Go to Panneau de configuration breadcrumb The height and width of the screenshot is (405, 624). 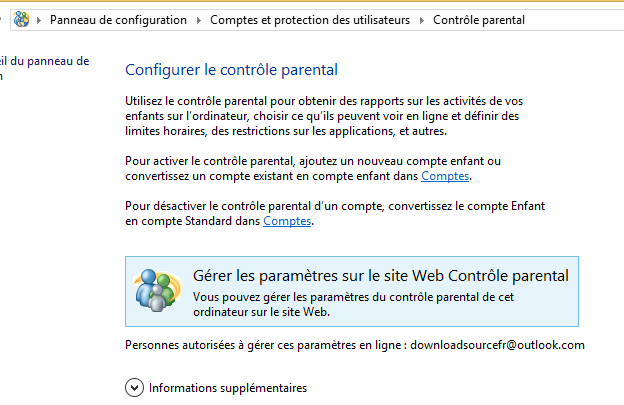(x=118, y=20)
